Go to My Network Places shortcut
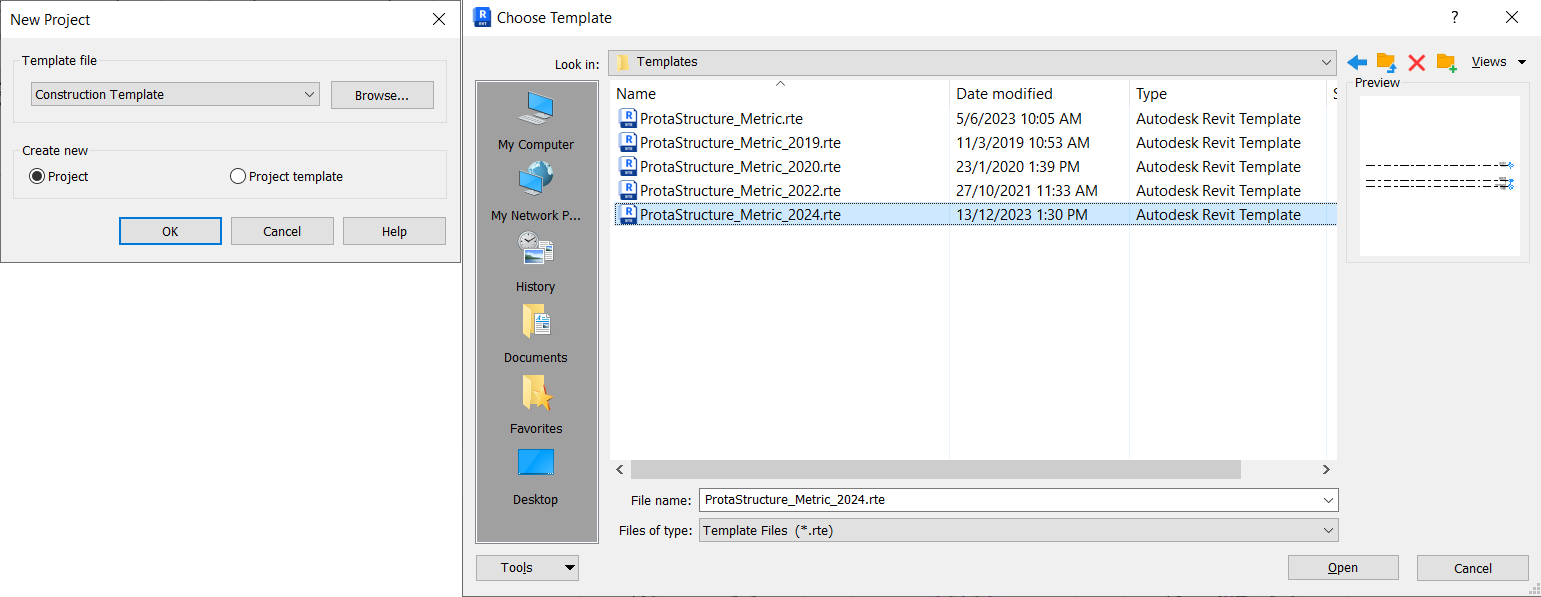 click(x=535, y=192)
